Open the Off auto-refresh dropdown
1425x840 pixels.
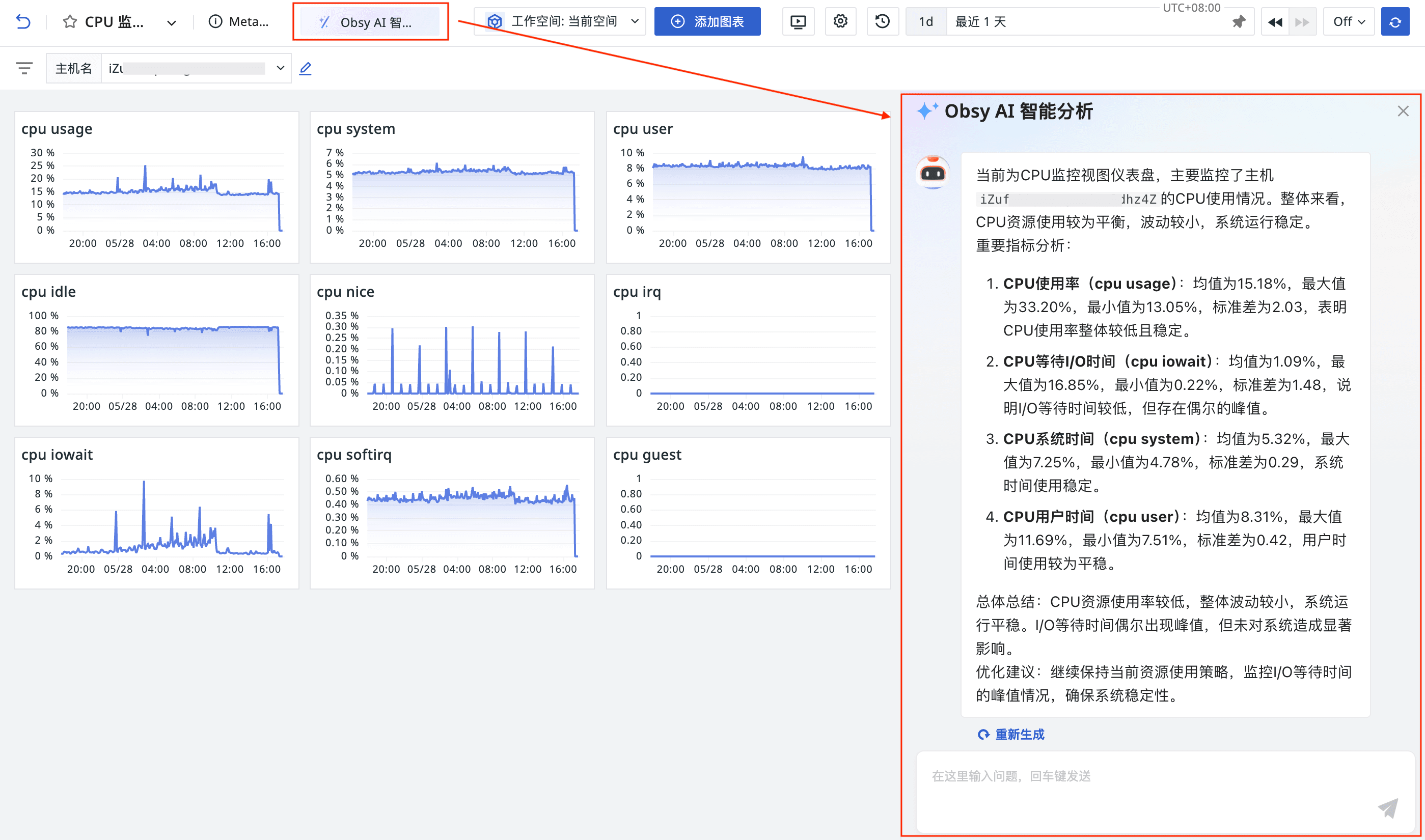[x=1348, y=21]
